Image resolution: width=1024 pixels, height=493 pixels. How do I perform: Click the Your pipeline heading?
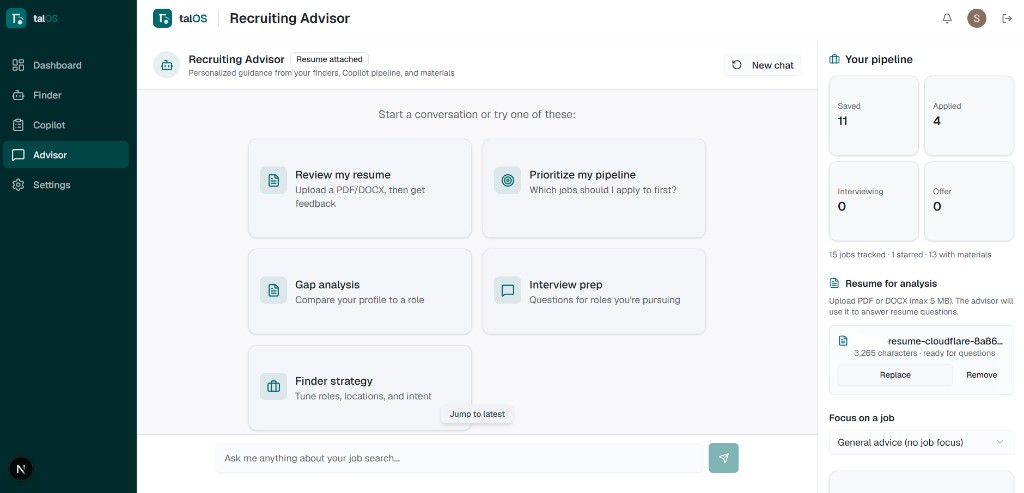(x=878, y=59)
